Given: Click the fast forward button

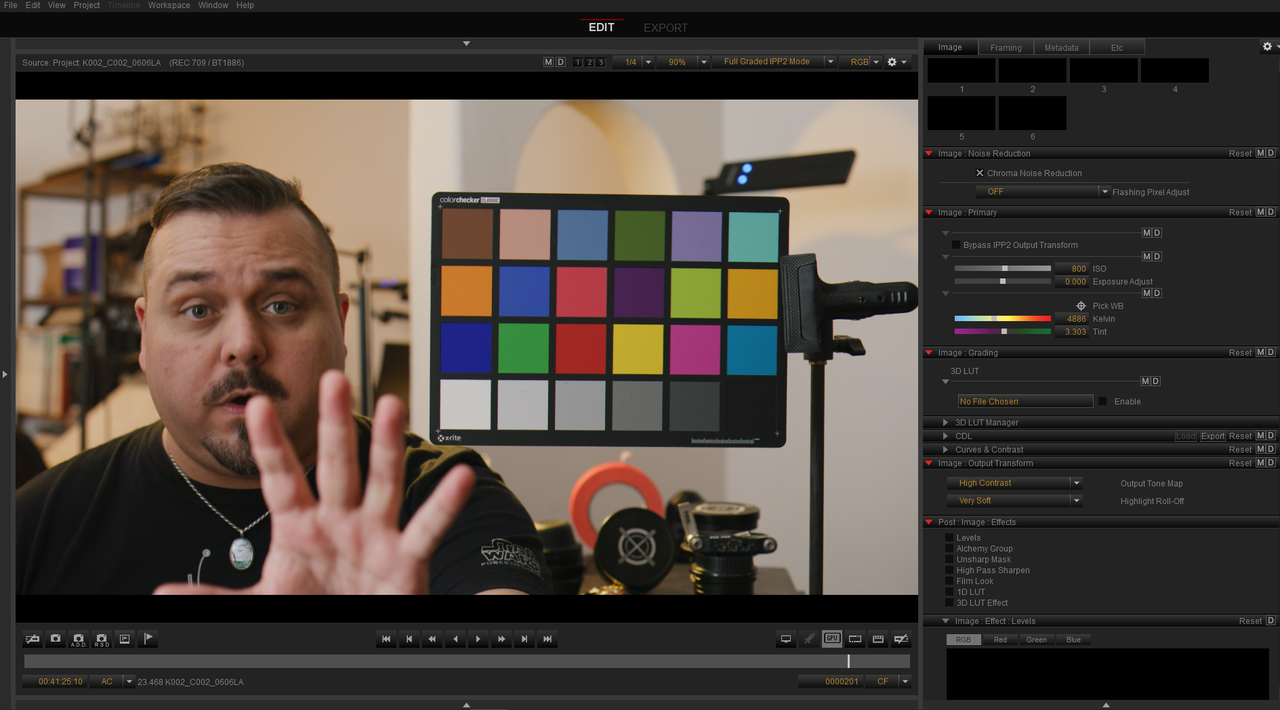Looking at the screenshot, I should [501, 639].
